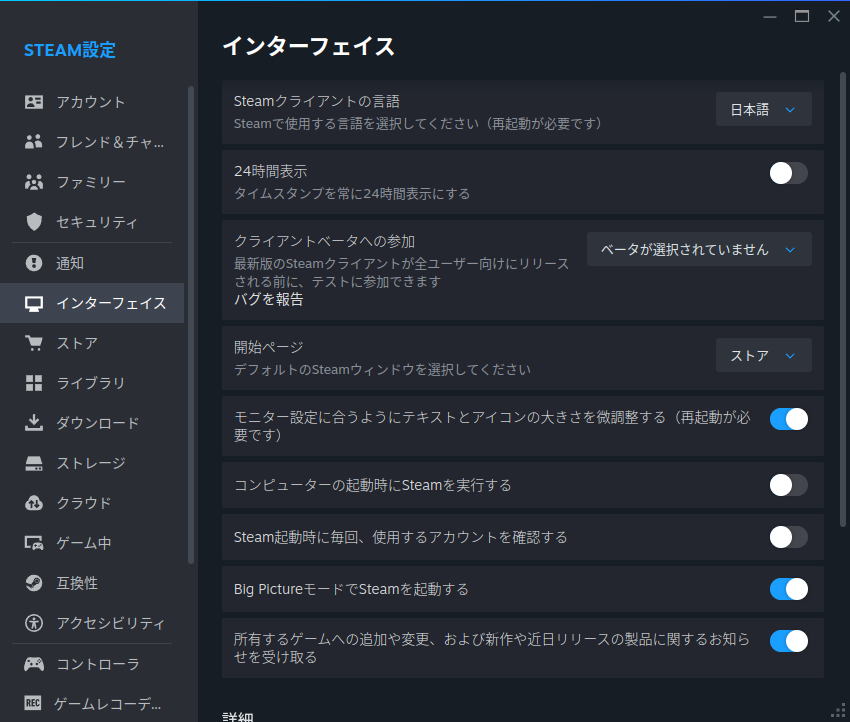Click the クライアントベータへの参加 label
The width and height of the screenshot is (850, 722).
(x=325, y=241)
